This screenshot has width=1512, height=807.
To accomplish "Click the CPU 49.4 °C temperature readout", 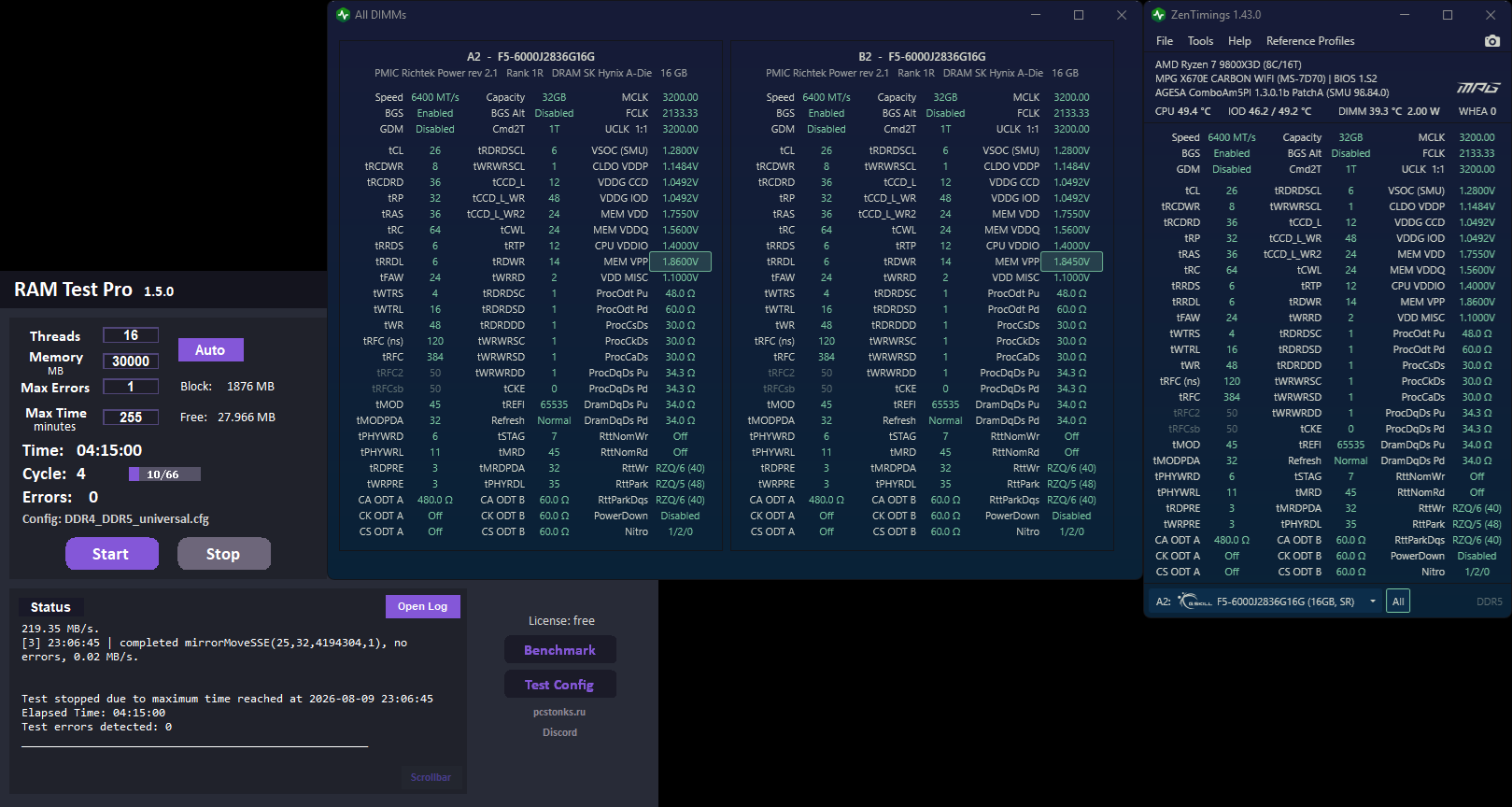I will coord(1182,111).
